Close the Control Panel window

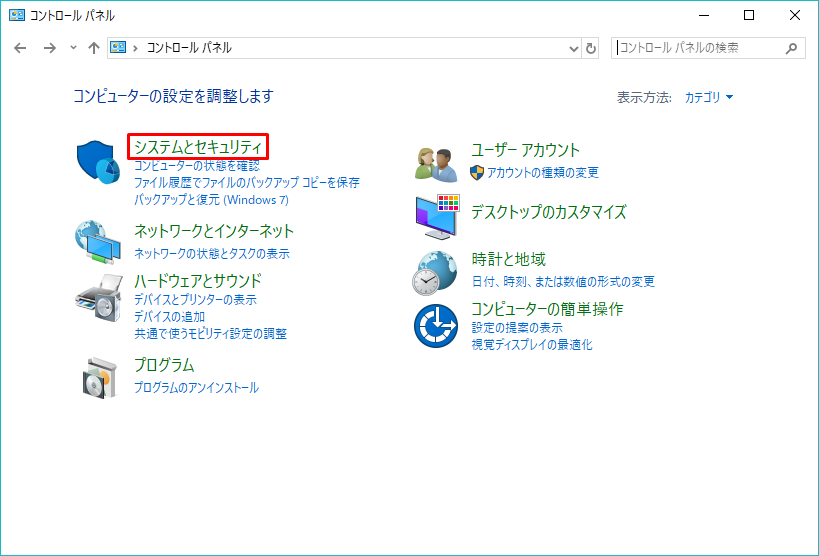[794, 15]
